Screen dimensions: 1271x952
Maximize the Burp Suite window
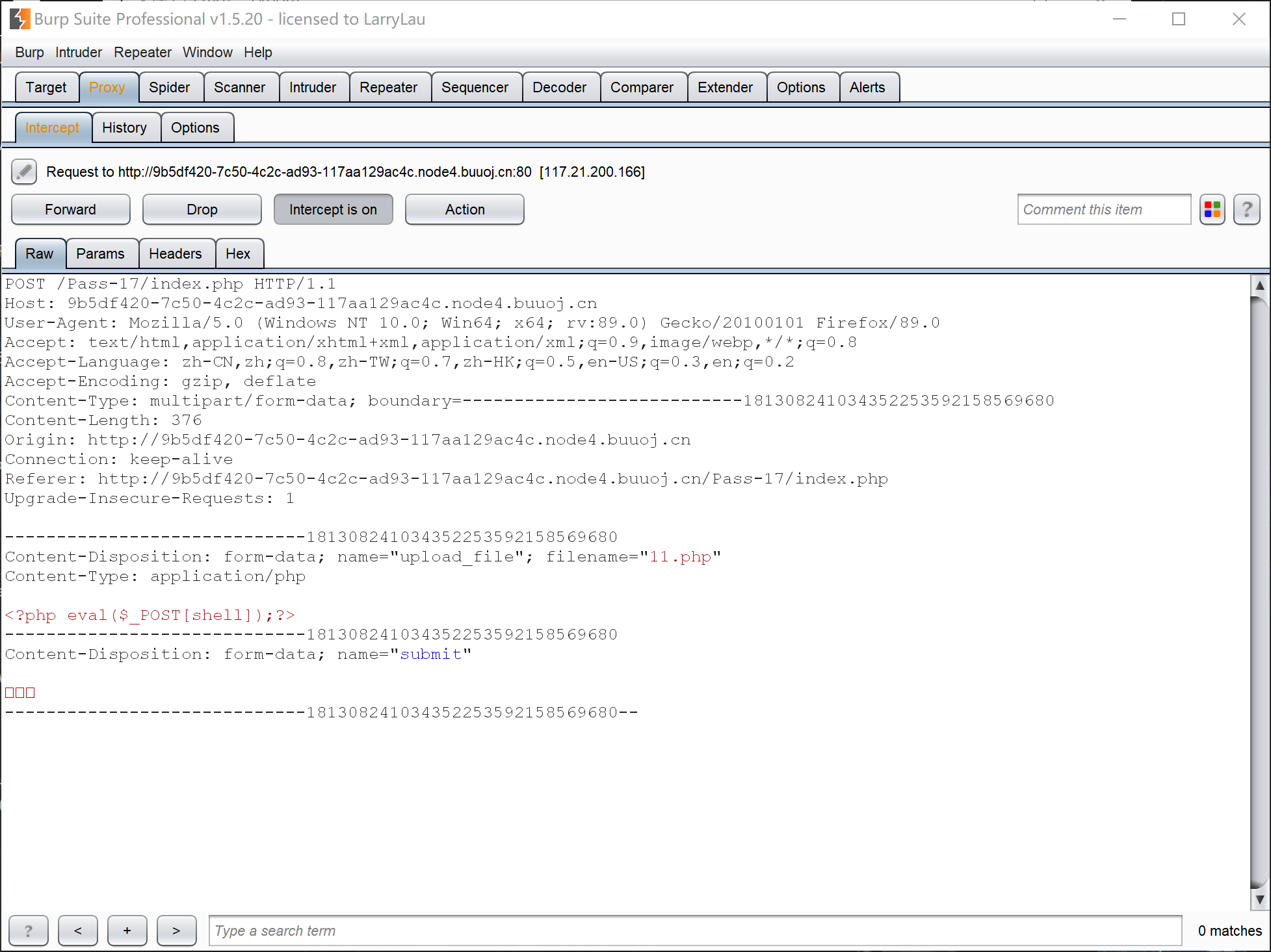[x=1179, y=19]
